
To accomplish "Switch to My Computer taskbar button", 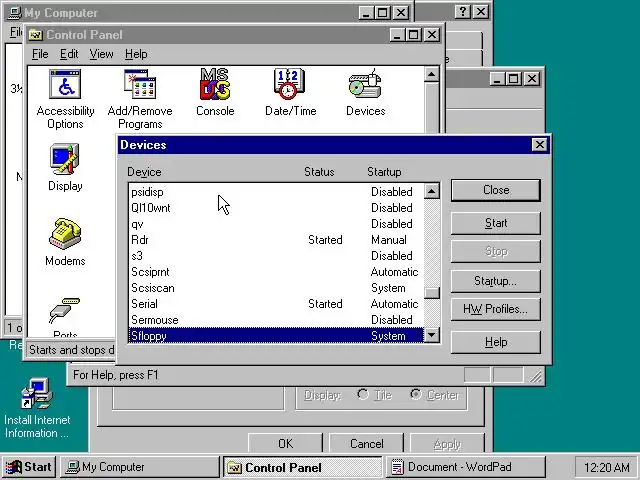I will click(x=140, y=467).
